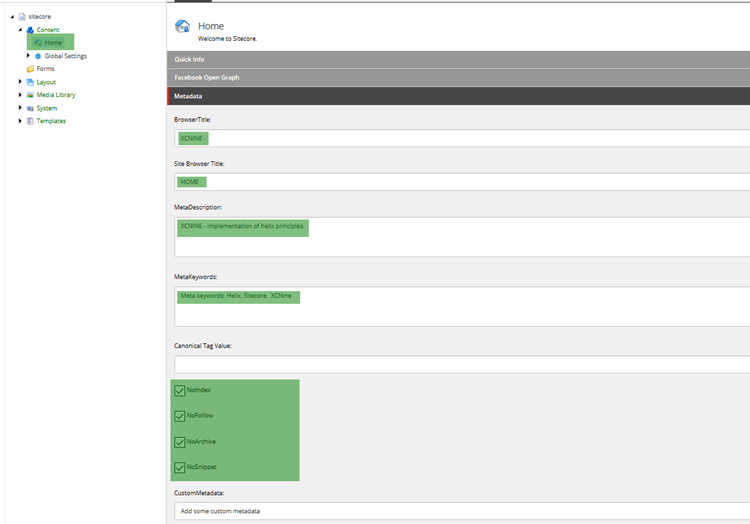
Task: Uncheck the NoIndex checkbox
Action: click(x=179, y=391)
